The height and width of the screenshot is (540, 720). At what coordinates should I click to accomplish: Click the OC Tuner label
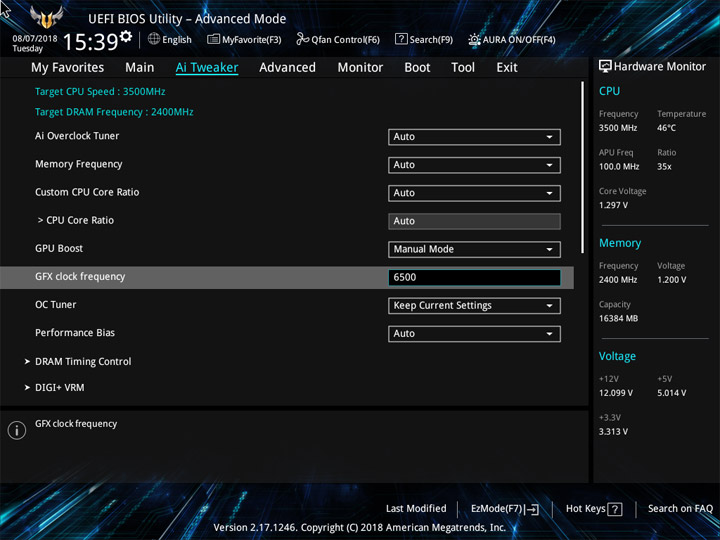pyautogui.click(x=56, y=304)
